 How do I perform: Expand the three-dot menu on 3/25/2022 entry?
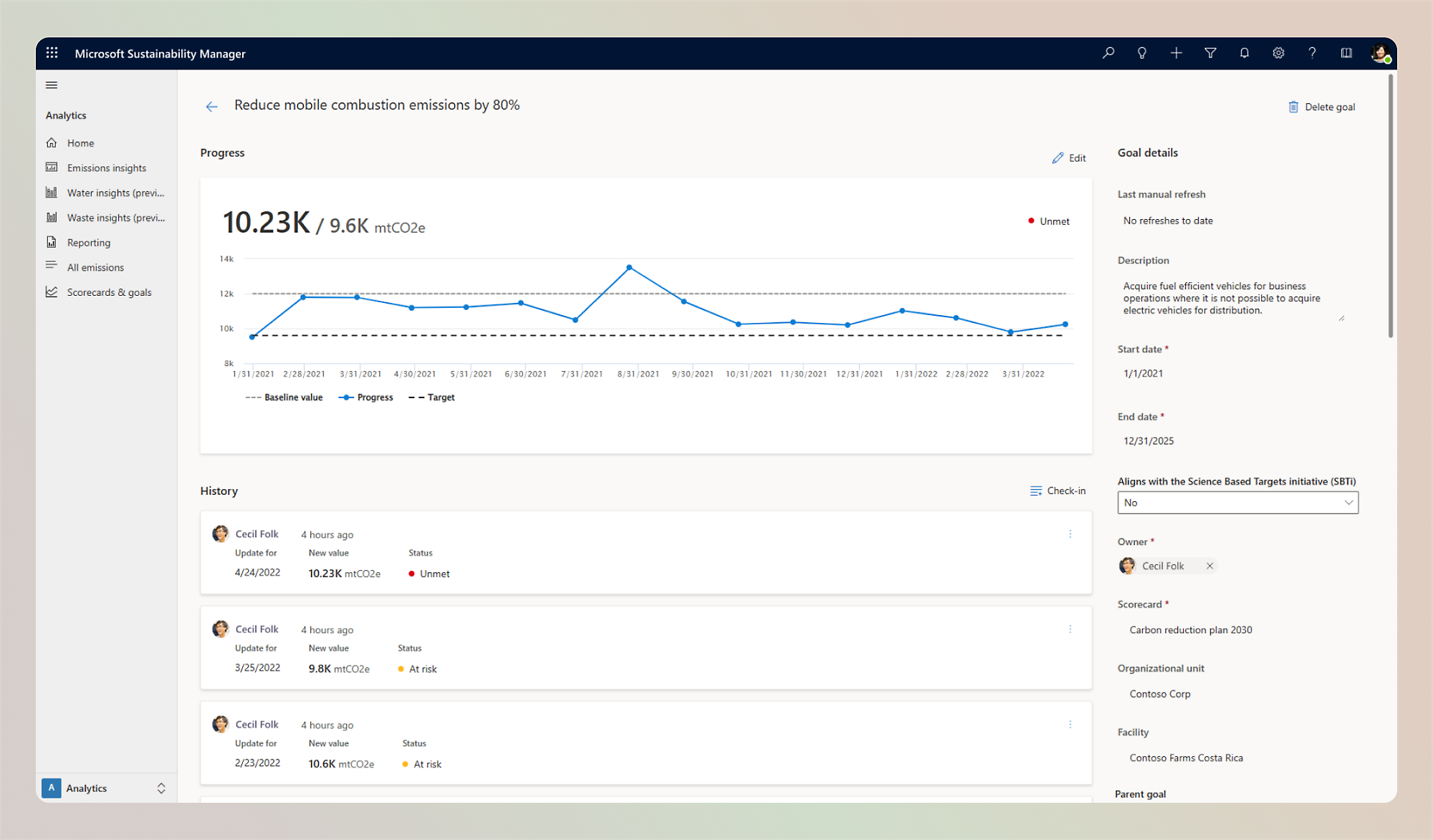point(1070,629)
